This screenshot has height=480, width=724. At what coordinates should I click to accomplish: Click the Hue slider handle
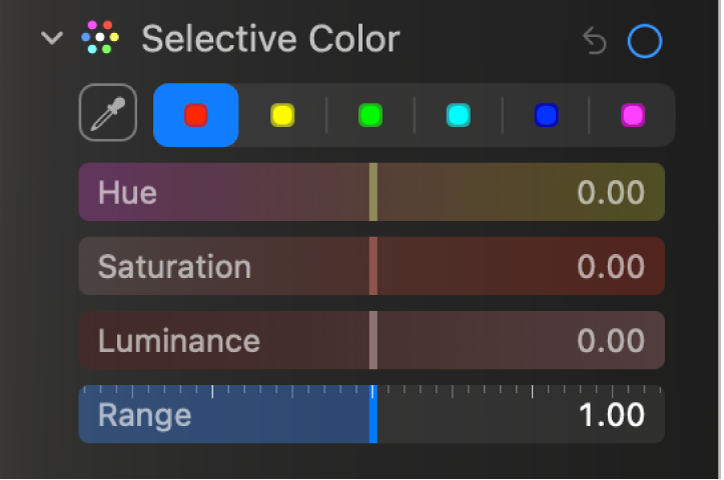pyautogui.click(x=373, y=192)
